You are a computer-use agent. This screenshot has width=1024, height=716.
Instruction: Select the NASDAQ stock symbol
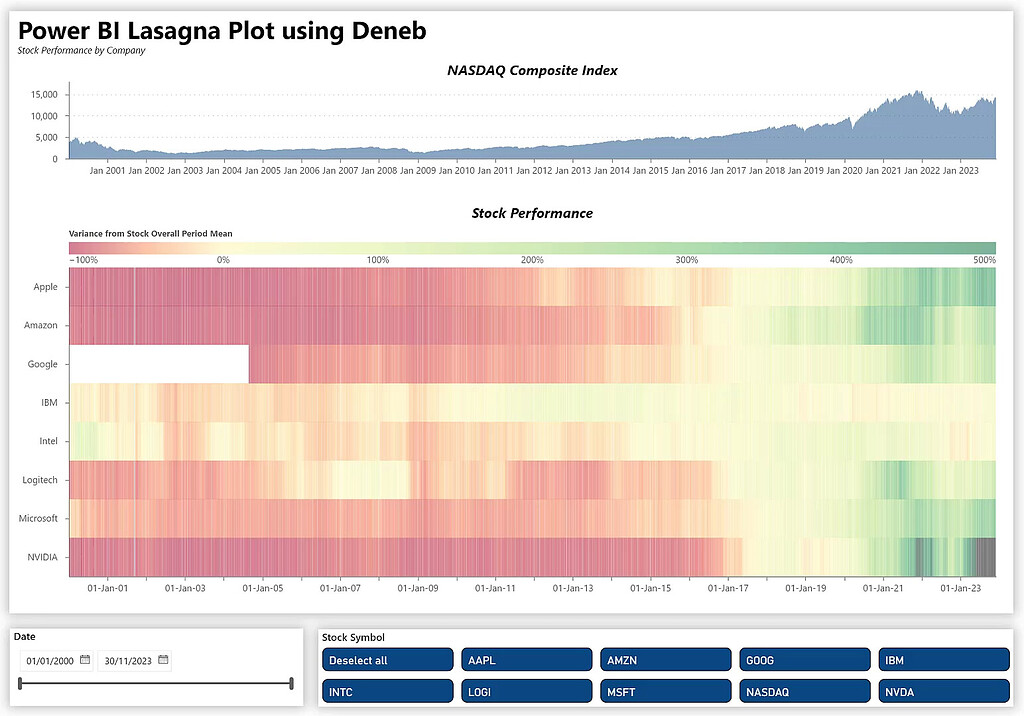pos(804,690)
